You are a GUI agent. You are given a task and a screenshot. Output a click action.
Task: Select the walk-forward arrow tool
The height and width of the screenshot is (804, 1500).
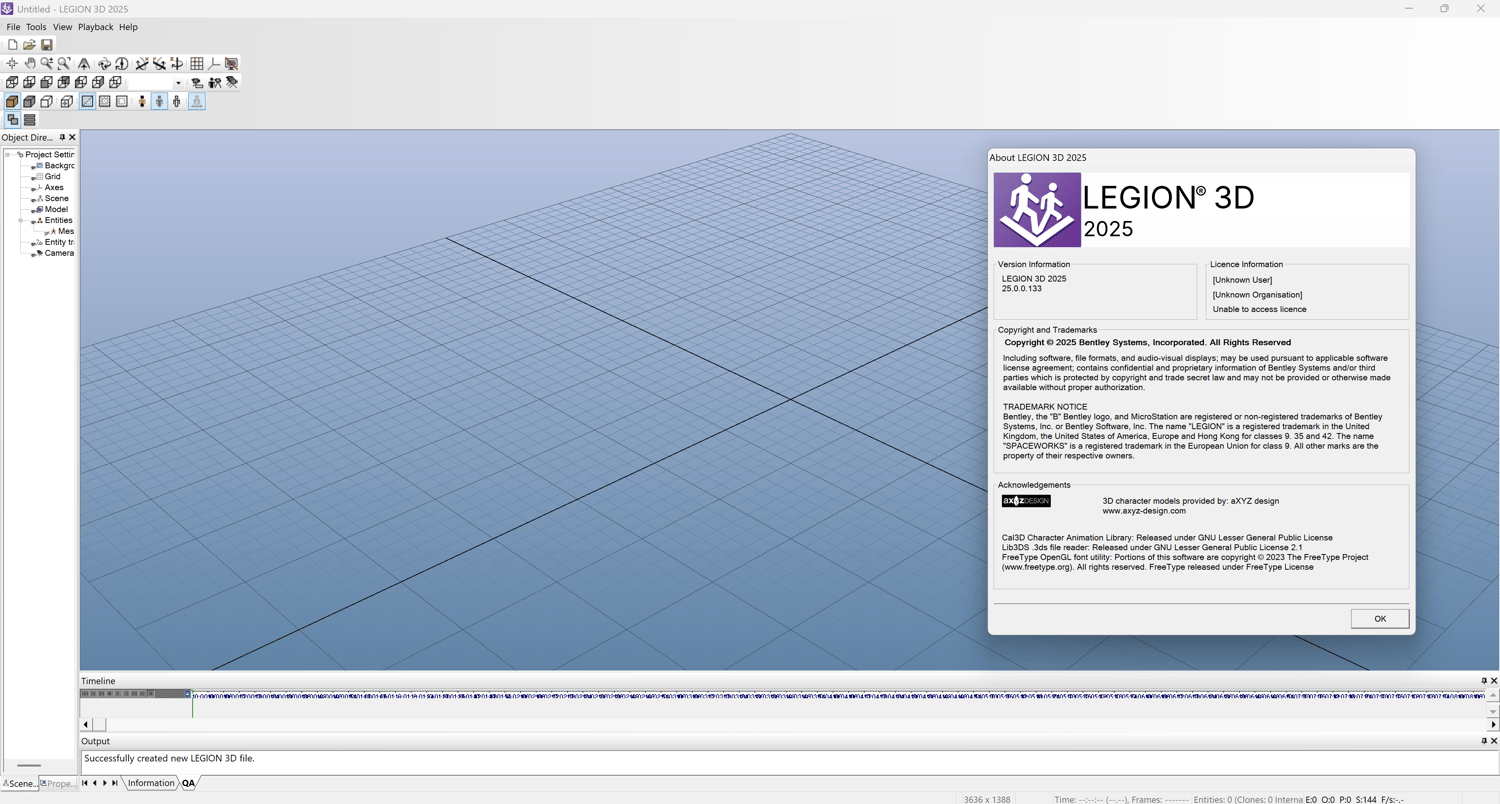pos(84,64)
